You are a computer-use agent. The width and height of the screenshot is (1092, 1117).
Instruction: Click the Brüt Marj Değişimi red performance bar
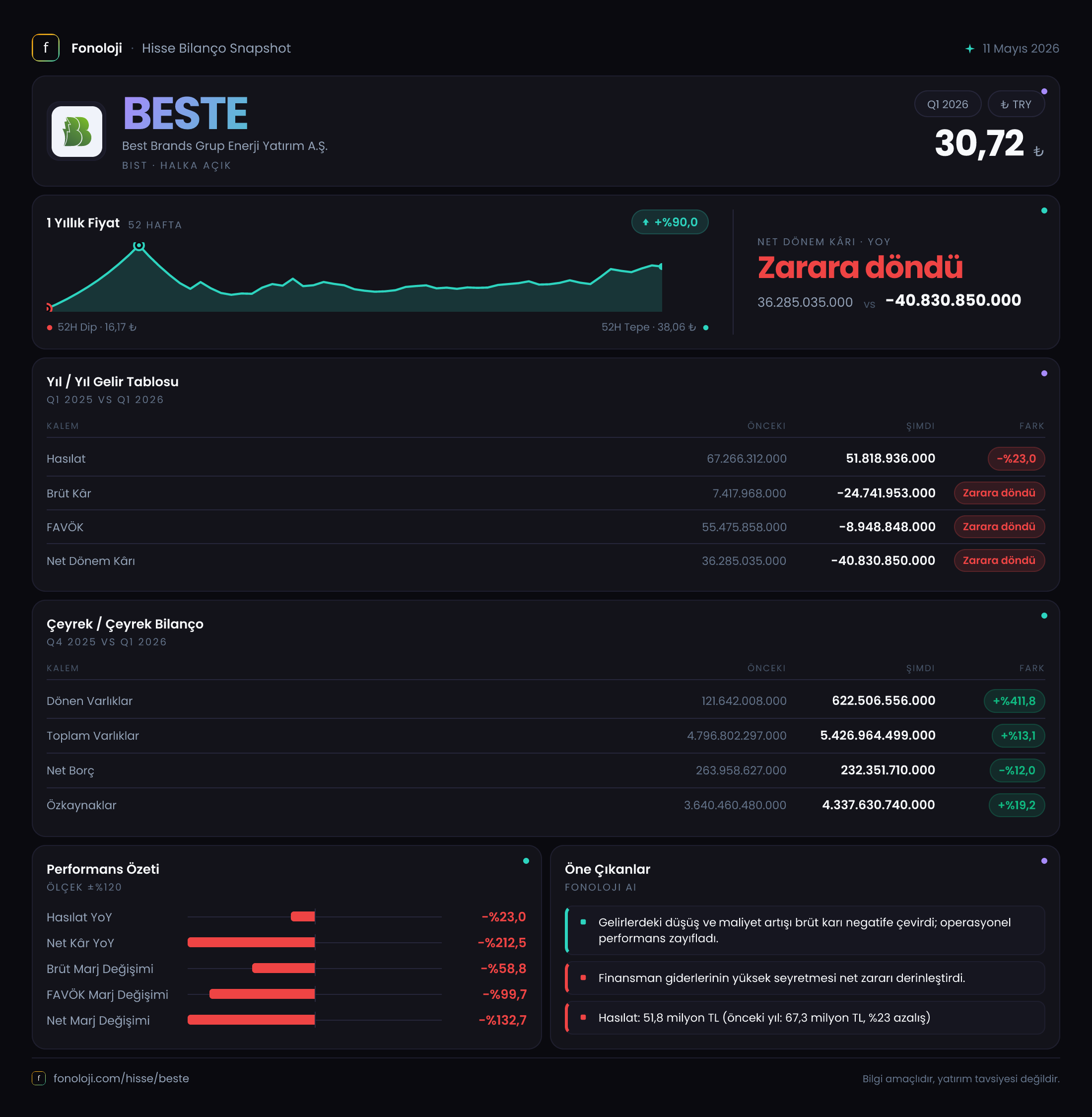[x=283, y=969]
